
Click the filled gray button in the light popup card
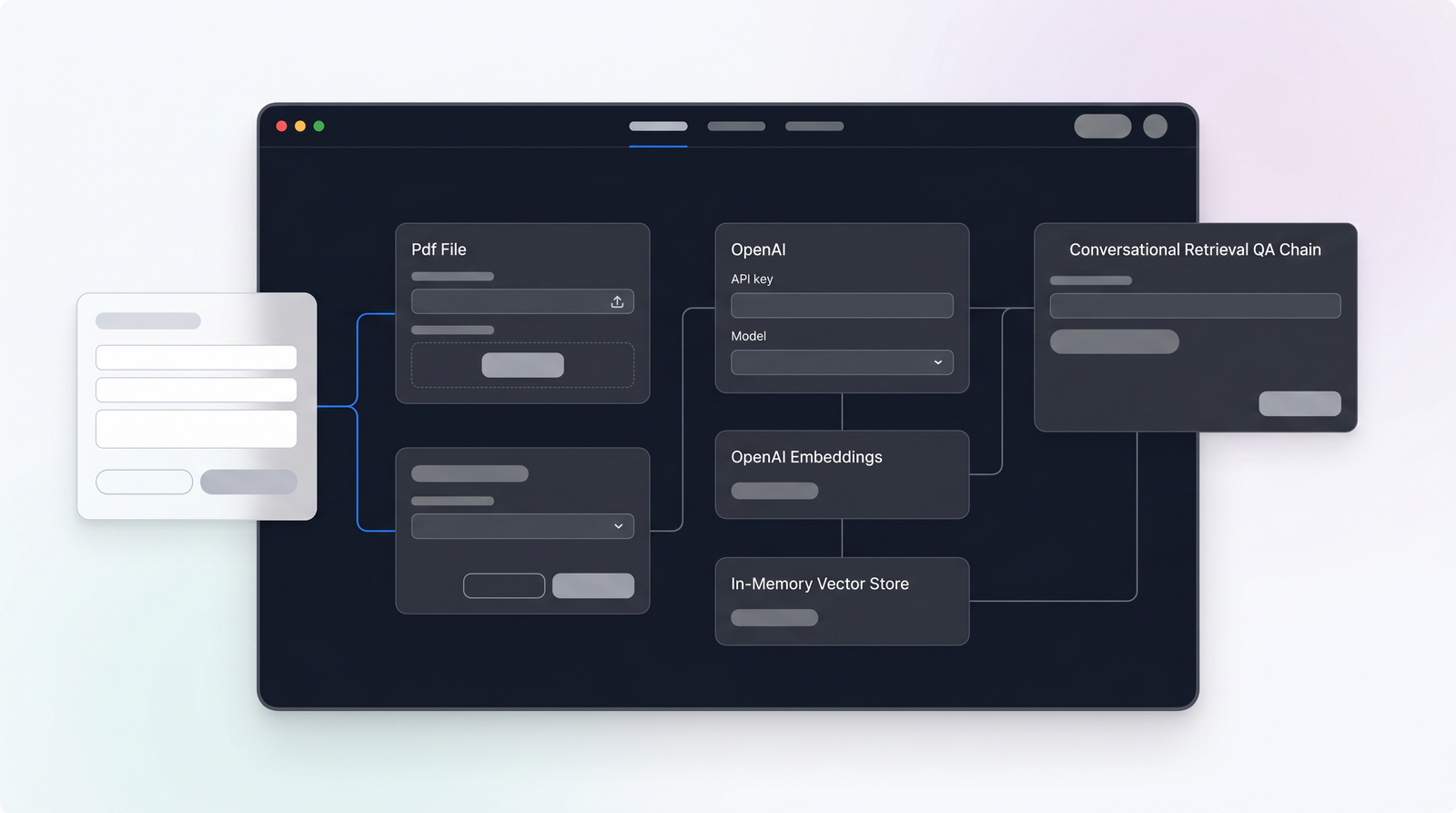[248, 482]
